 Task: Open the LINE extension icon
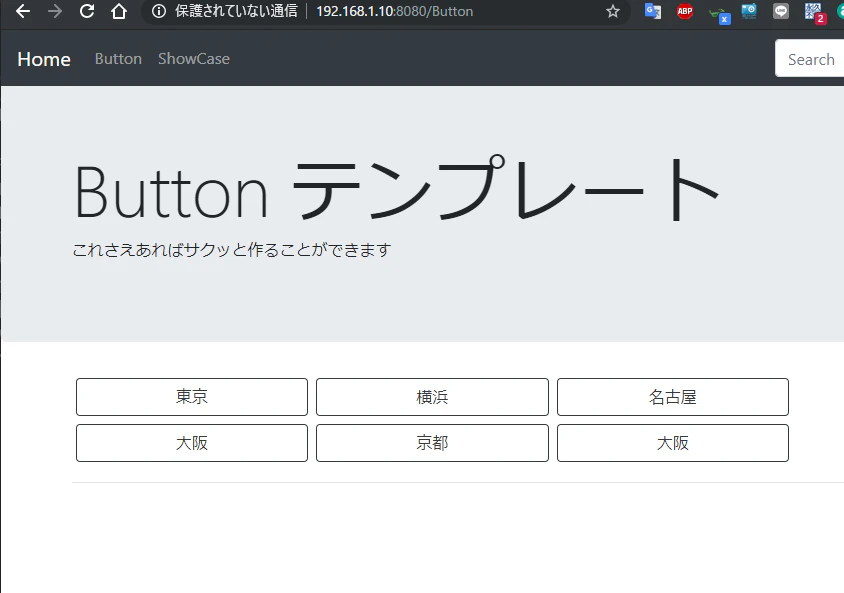[x=780, y=11]
